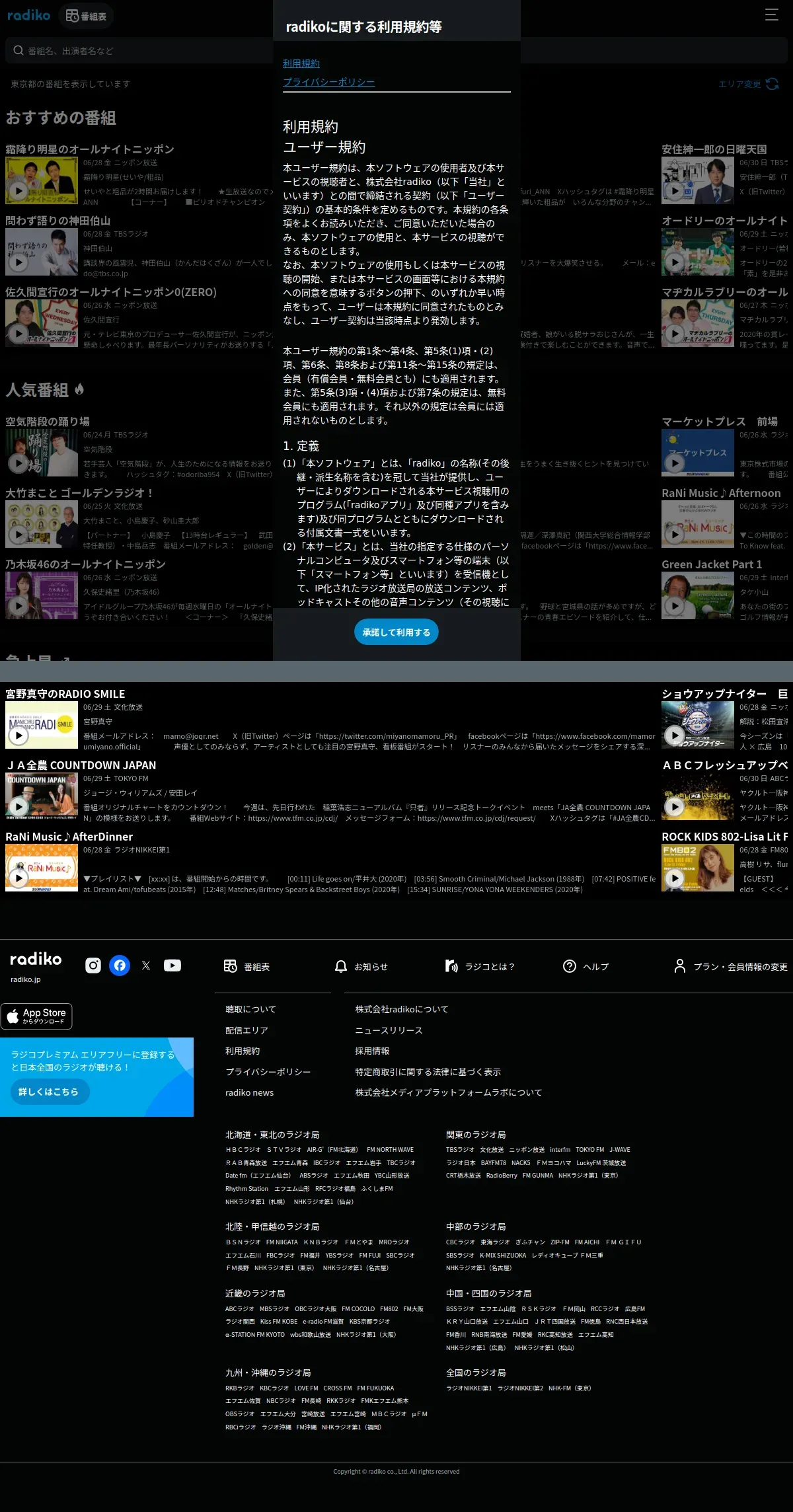Select CBCラジオ station link

coord(461,1242)
